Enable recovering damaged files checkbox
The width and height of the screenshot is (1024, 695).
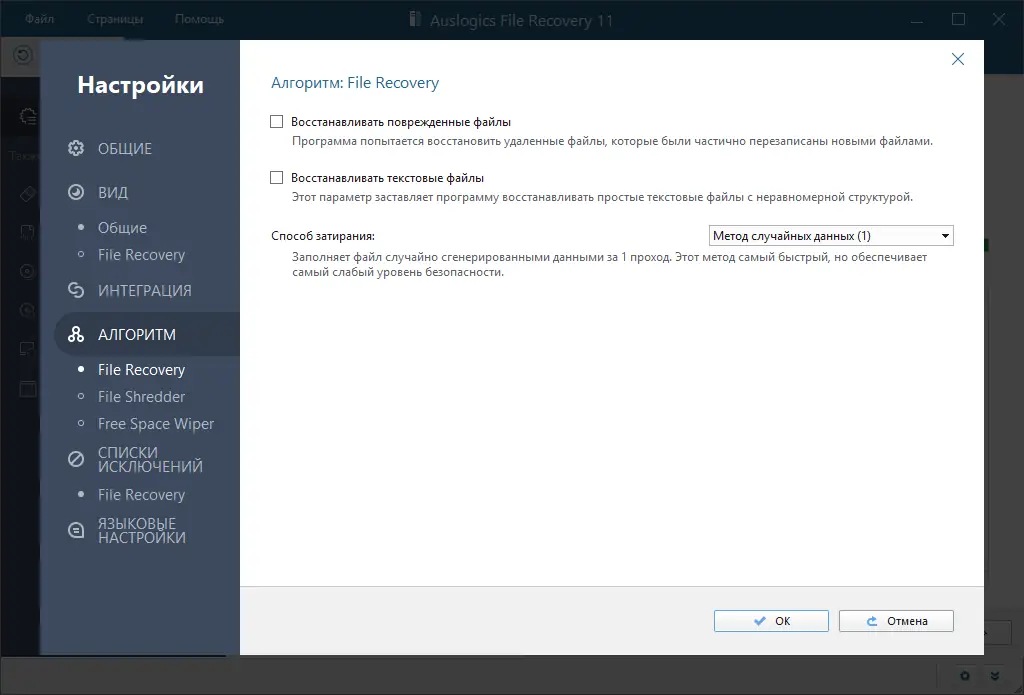276,120
